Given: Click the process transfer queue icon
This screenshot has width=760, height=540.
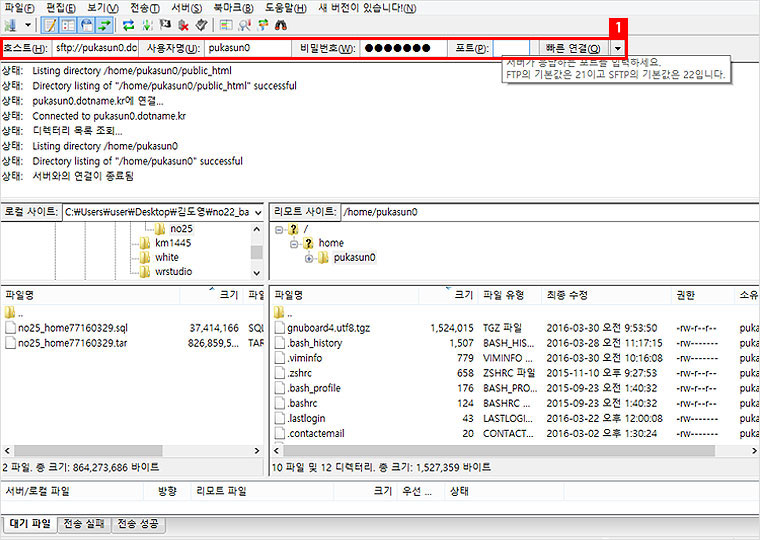Looking at the screenshot, I should (x=148, y=24).
